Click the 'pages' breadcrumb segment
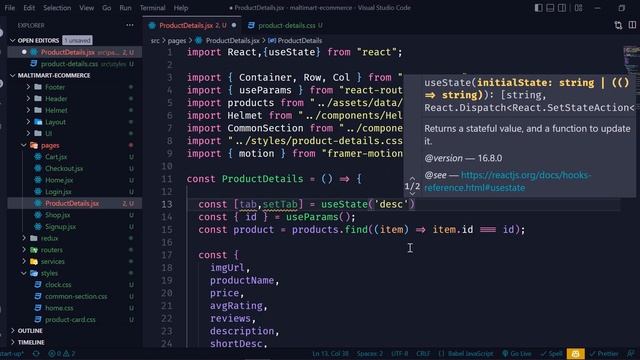The height and width of the screenshot is (360, 640). tap(177, 40)
